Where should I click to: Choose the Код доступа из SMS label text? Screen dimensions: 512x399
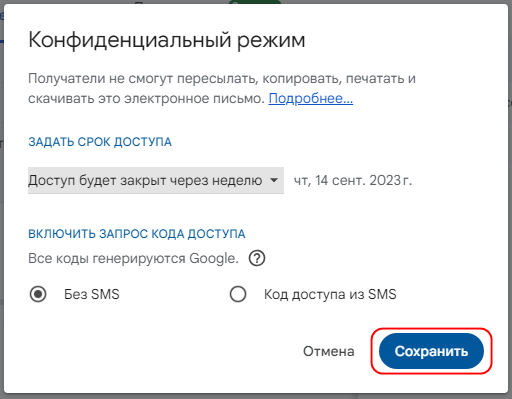pyautogui.click(x=330, y=294)
